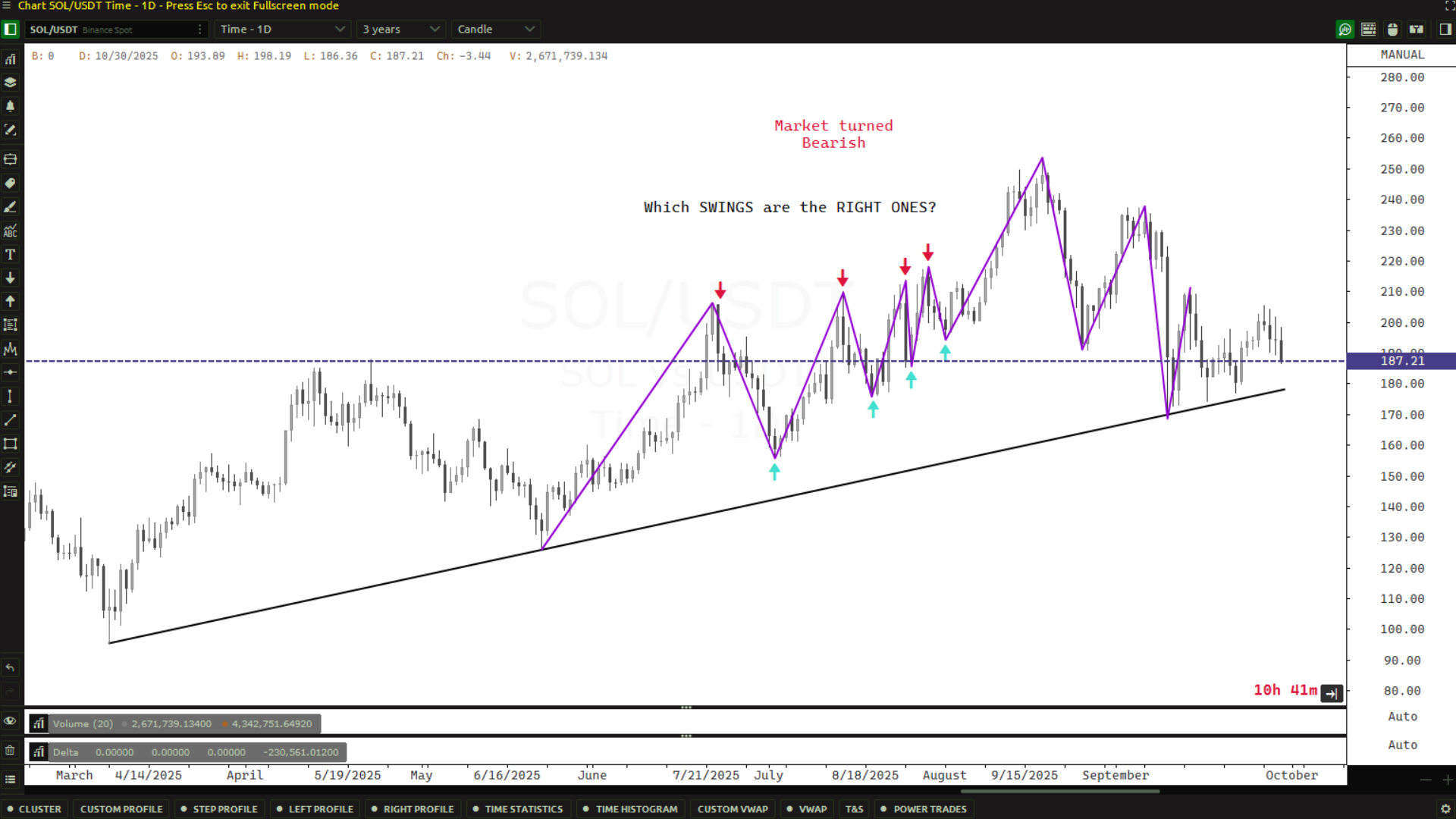
Task: Open the 3 years period dropdown
Action: click(400, 30)
